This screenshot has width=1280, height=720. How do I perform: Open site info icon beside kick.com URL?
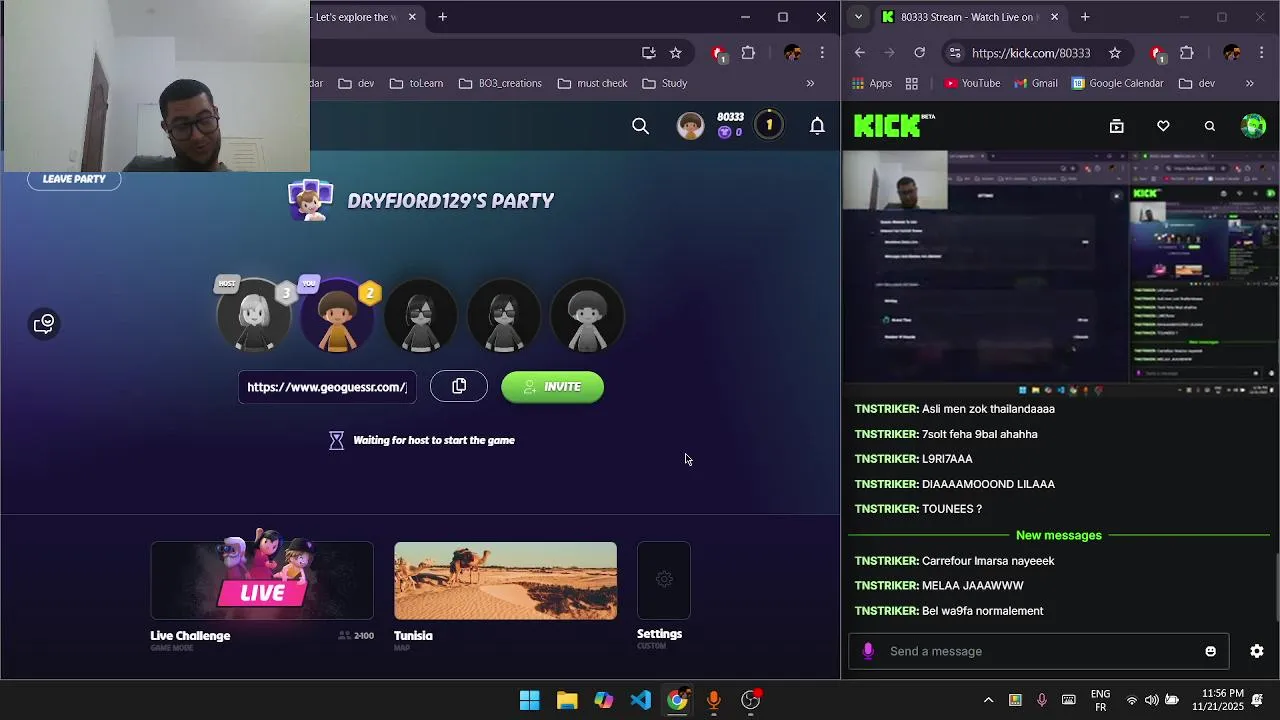(955, 53)
